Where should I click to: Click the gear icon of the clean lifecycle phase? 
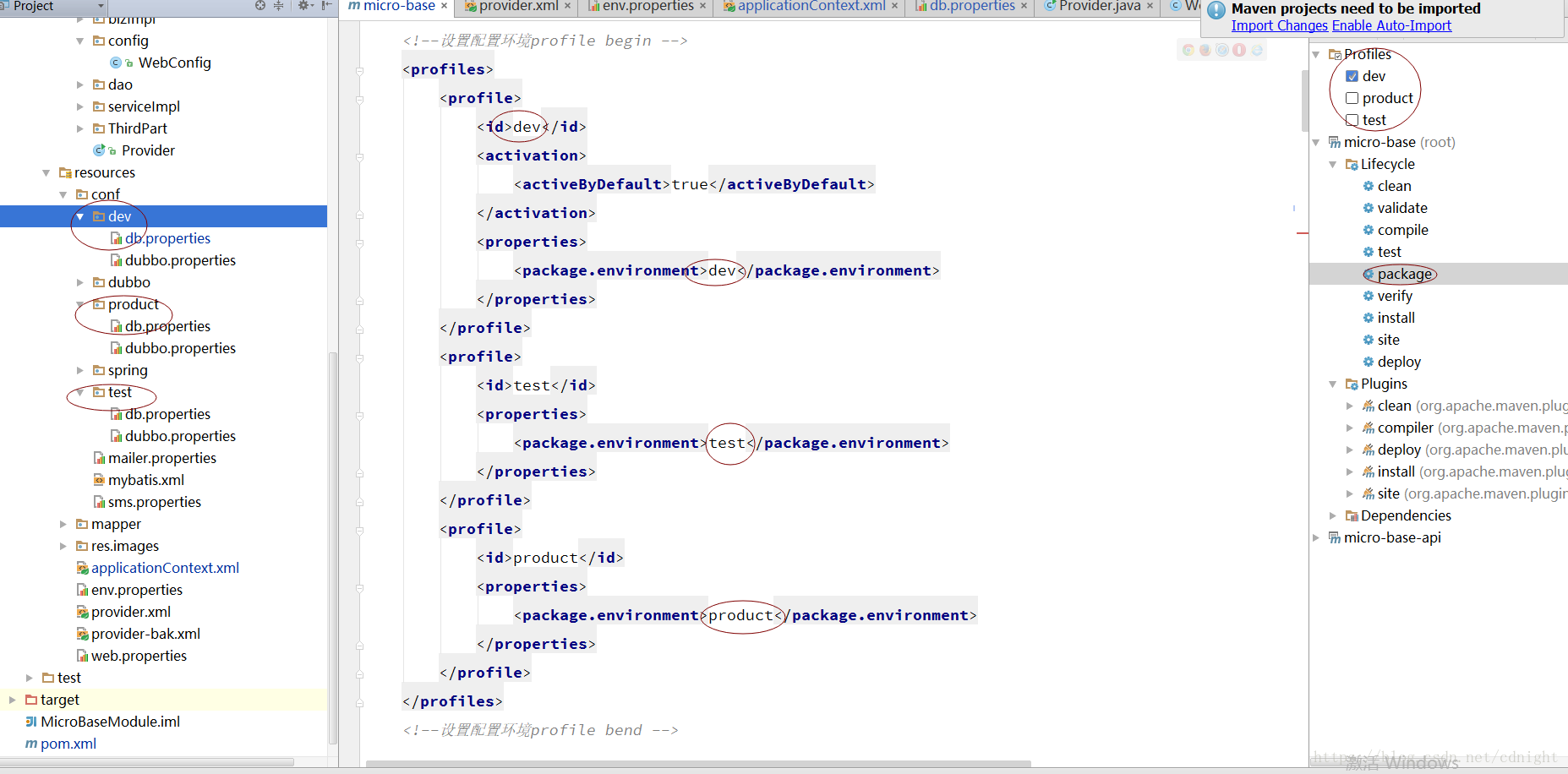pyautogui.click(x=1369, y=186)
